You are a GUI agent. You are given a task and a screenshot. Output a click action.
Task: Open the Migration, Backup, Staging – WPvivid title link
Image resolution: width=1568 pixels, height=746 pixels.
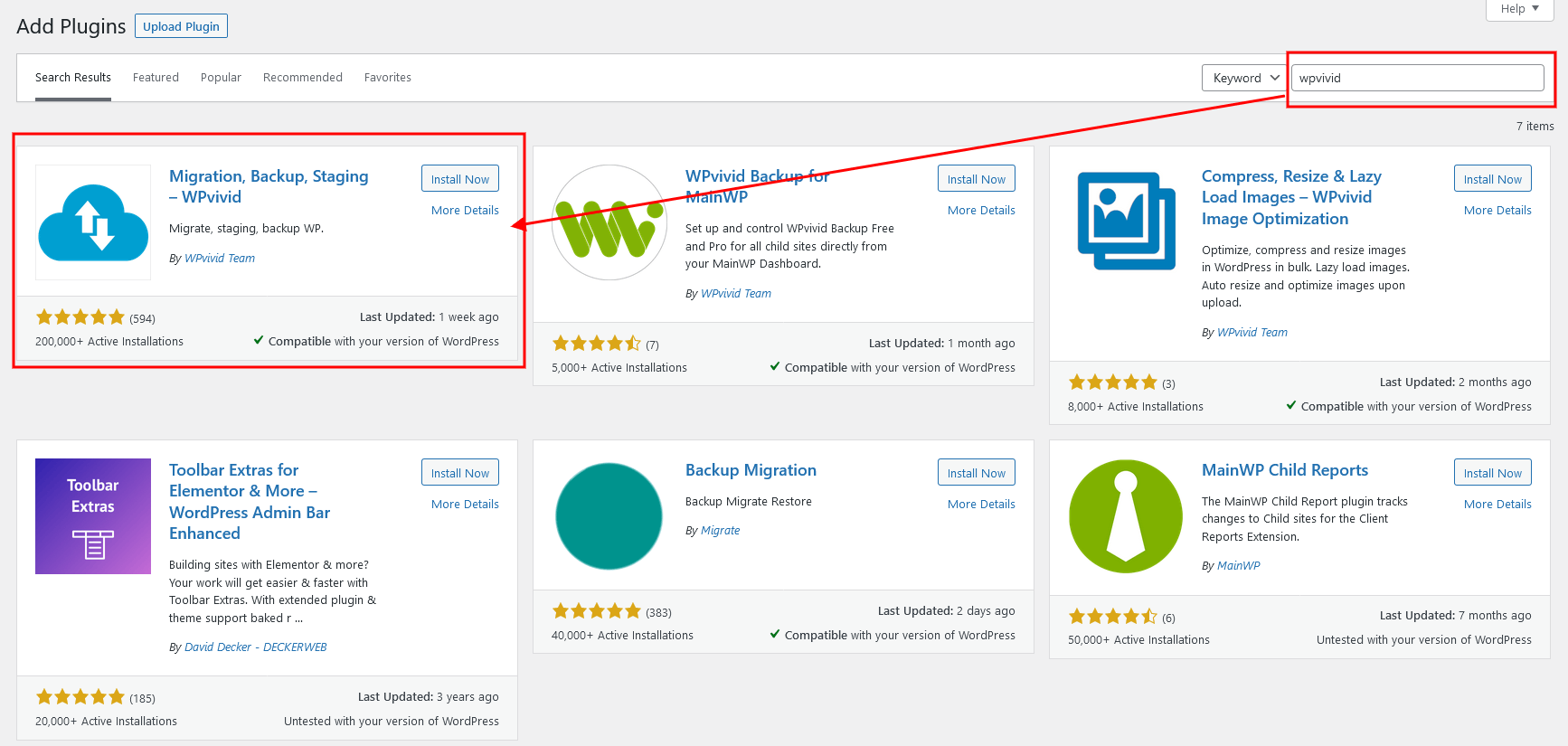coord(269,186)
